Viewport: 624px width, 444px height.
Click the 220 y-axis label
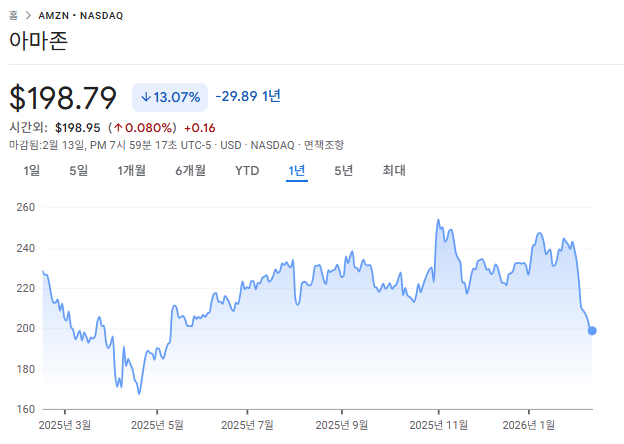pos(25,288)
